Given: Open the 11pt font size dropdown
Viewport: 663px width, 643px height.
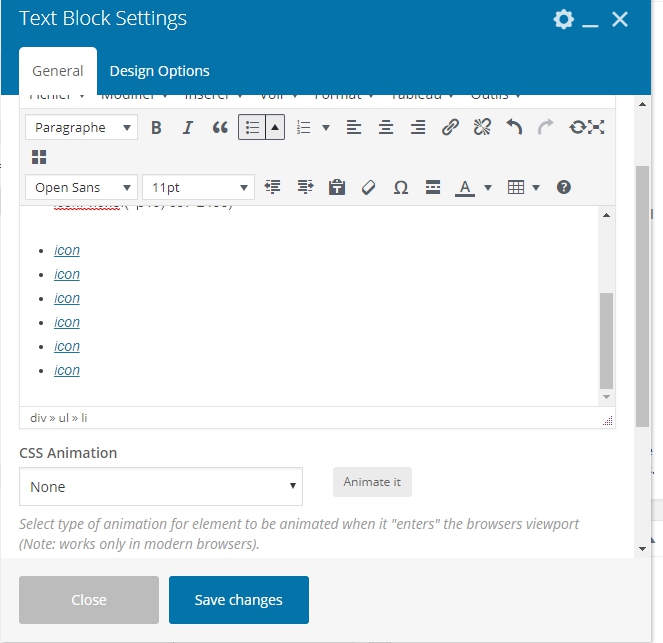Looking at the screenshot, I should [x=198, y=187].
